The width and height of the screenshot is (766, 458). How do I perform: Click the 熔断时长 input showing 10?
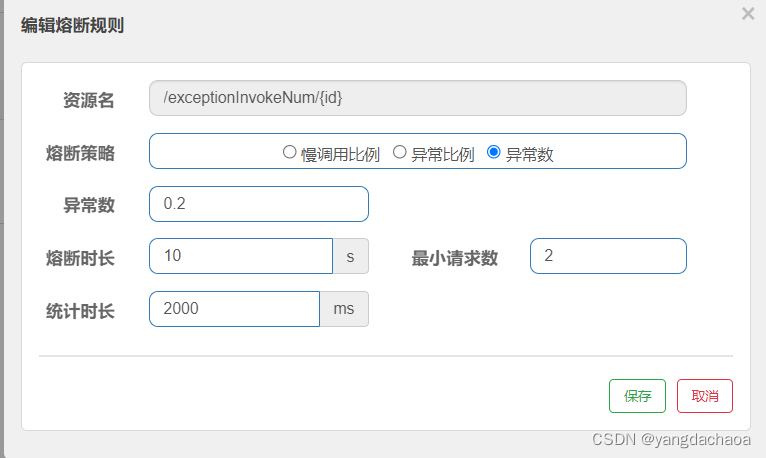click(x=241, y=256)
